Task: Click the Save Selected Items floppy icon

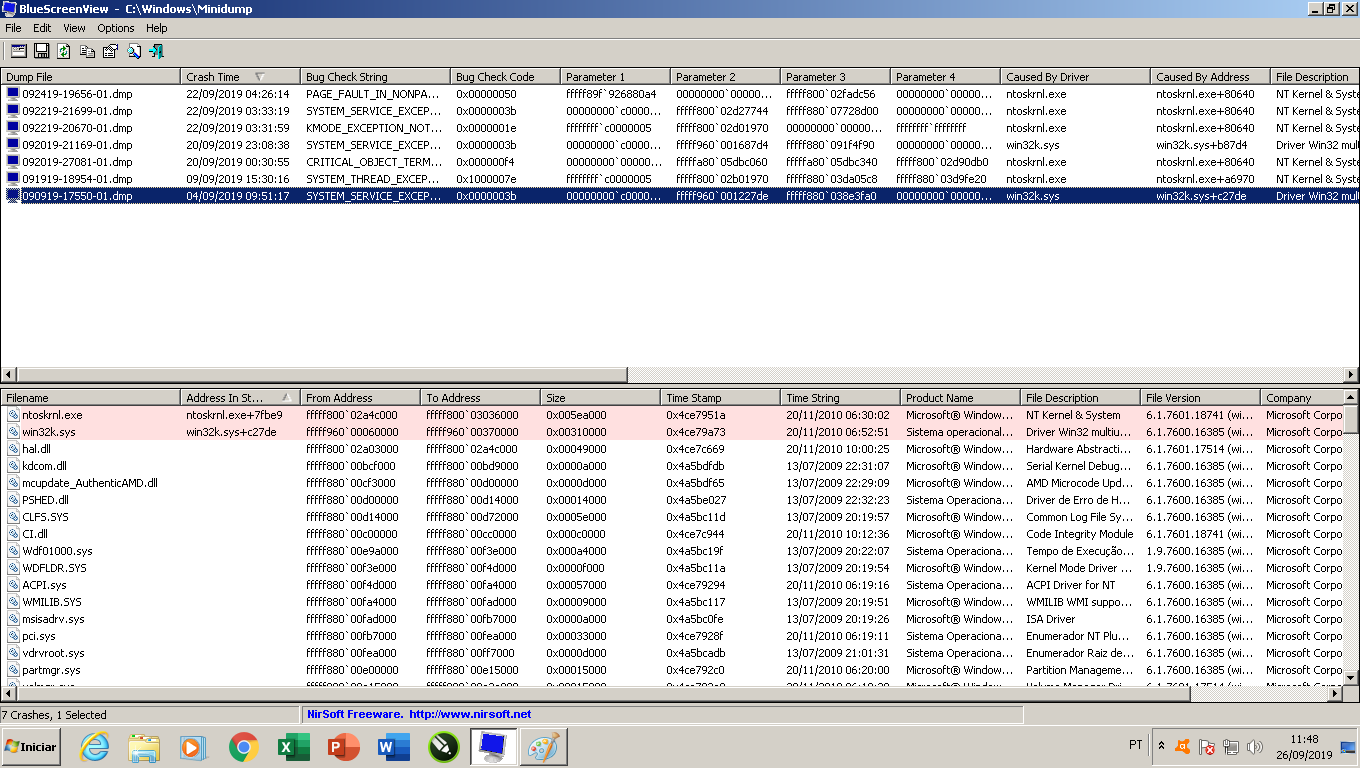Action: [x=42, y=51]
